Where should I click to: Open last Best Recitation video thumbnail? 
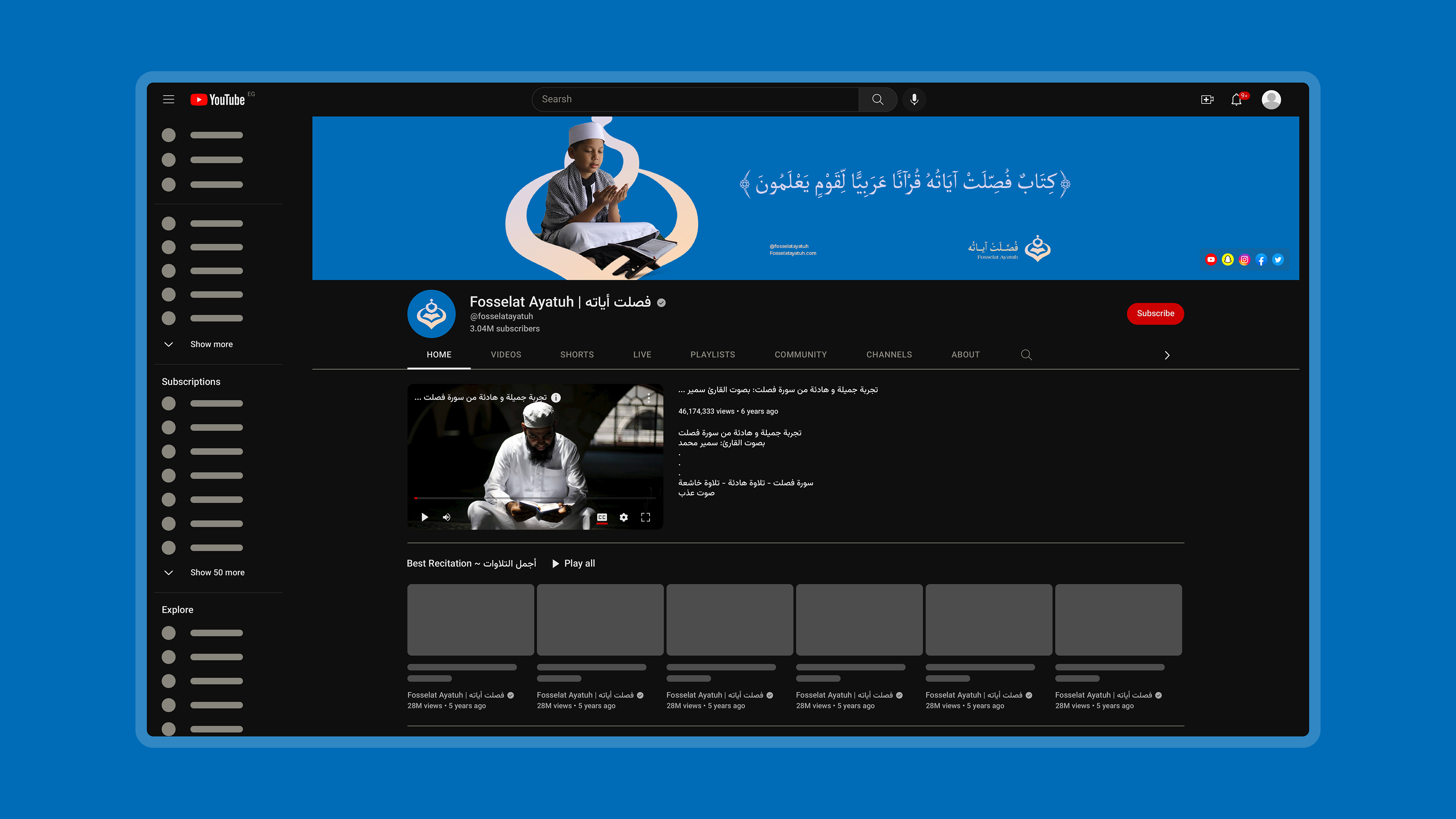pos(1118,620)
